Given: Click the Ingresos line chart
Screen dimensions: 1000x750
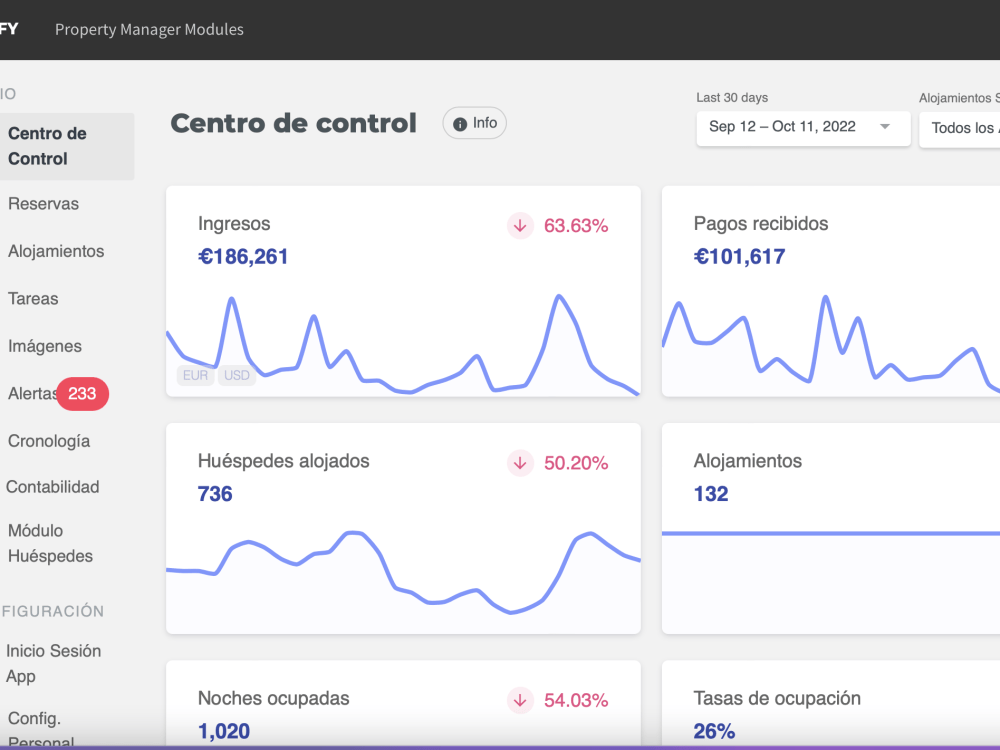Looking at the screenshot, I should point(403,344).
